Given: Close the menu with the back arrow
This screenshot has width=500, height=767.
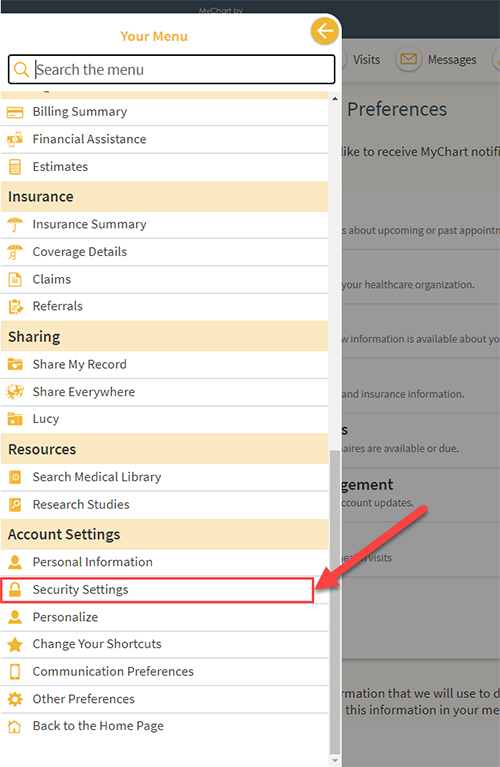Looking at the screenshot, I should point(324,31).
